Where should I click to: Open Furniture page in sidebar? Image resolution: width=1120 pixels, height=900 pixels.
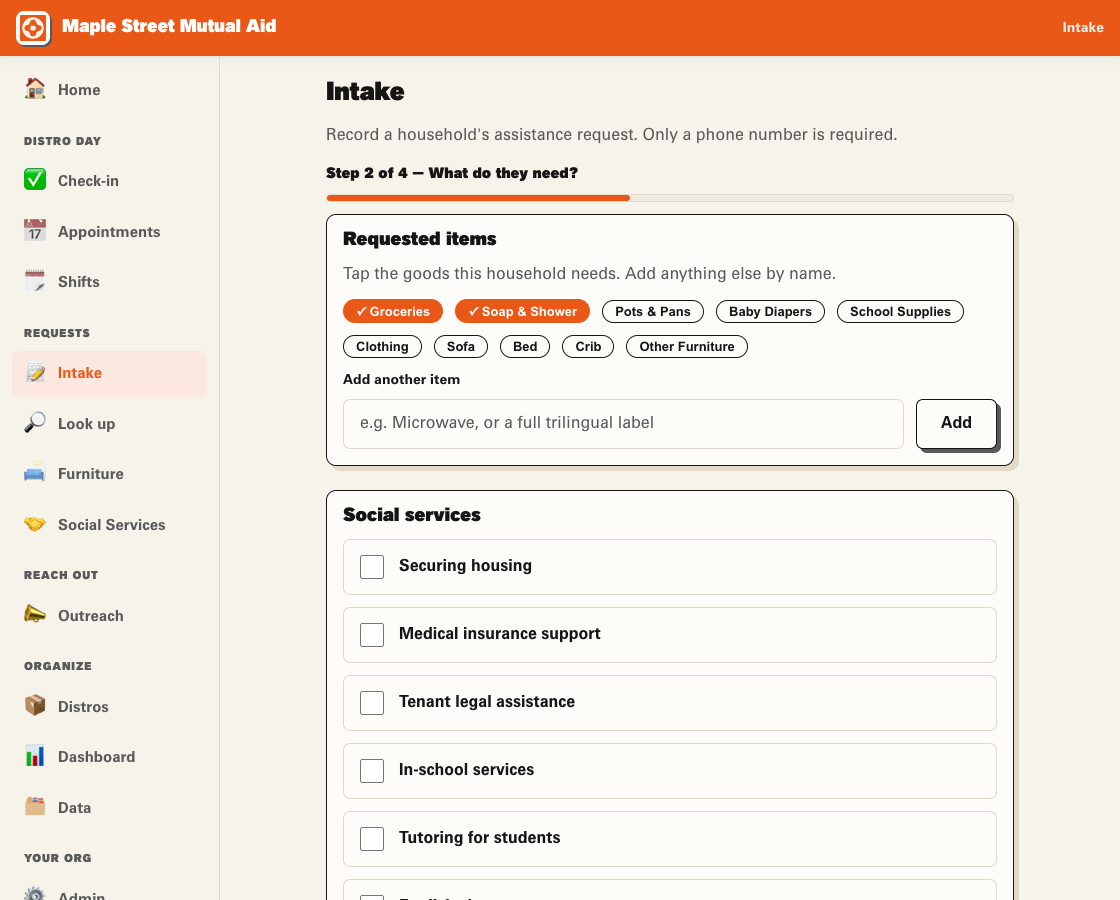[x=109, y=474]
